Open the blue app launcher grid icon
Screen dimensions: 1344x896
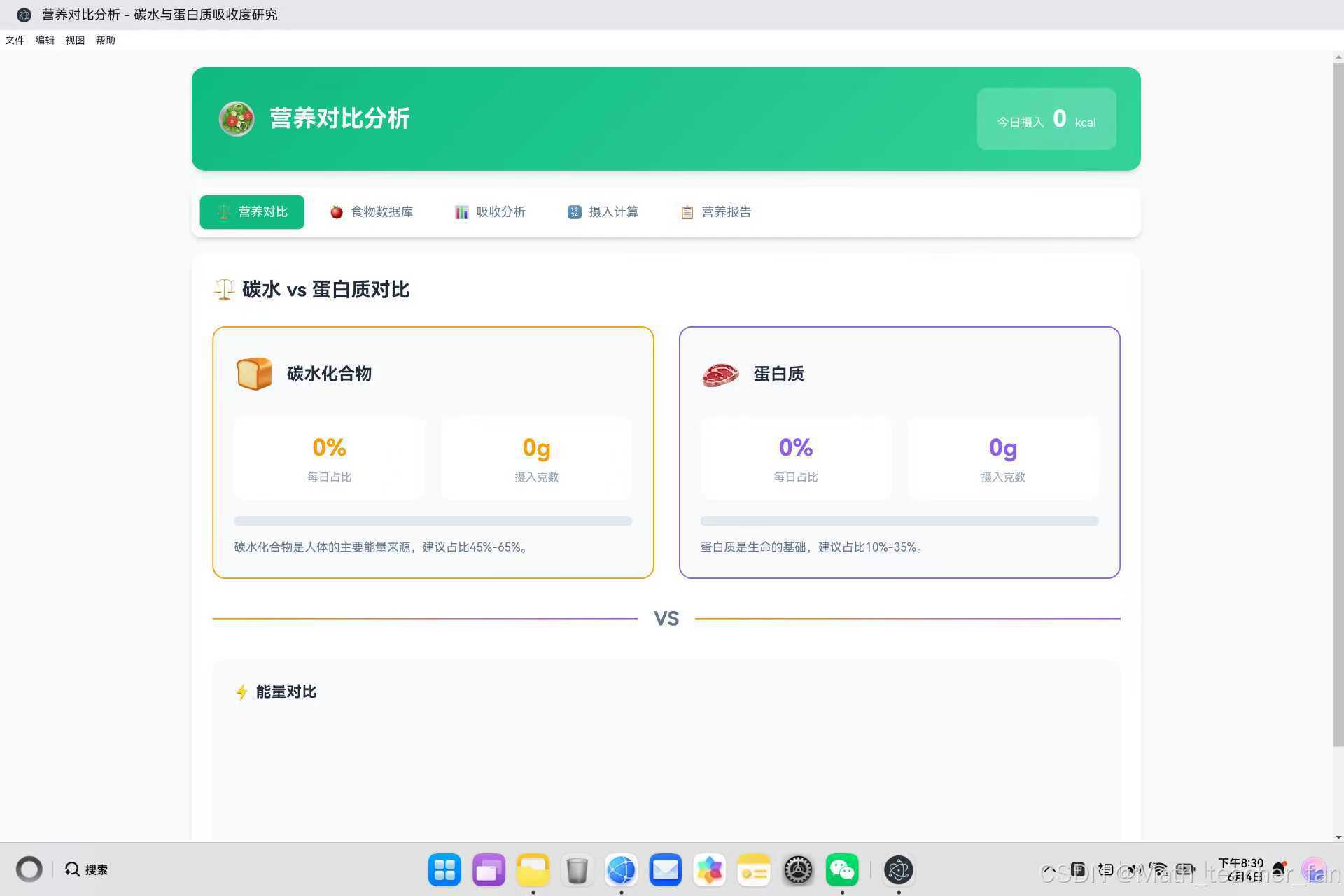[x=444, y=870]
